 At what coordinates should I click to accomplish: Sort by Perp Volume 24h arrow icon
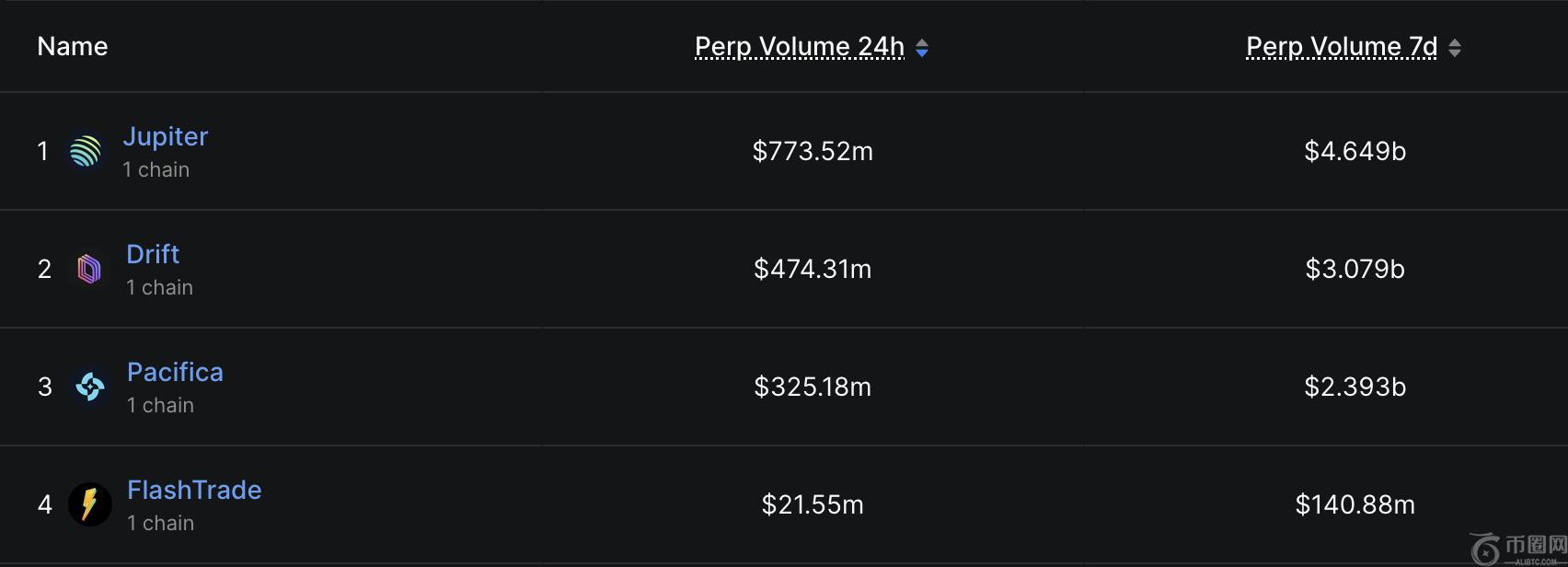[922, 48]
